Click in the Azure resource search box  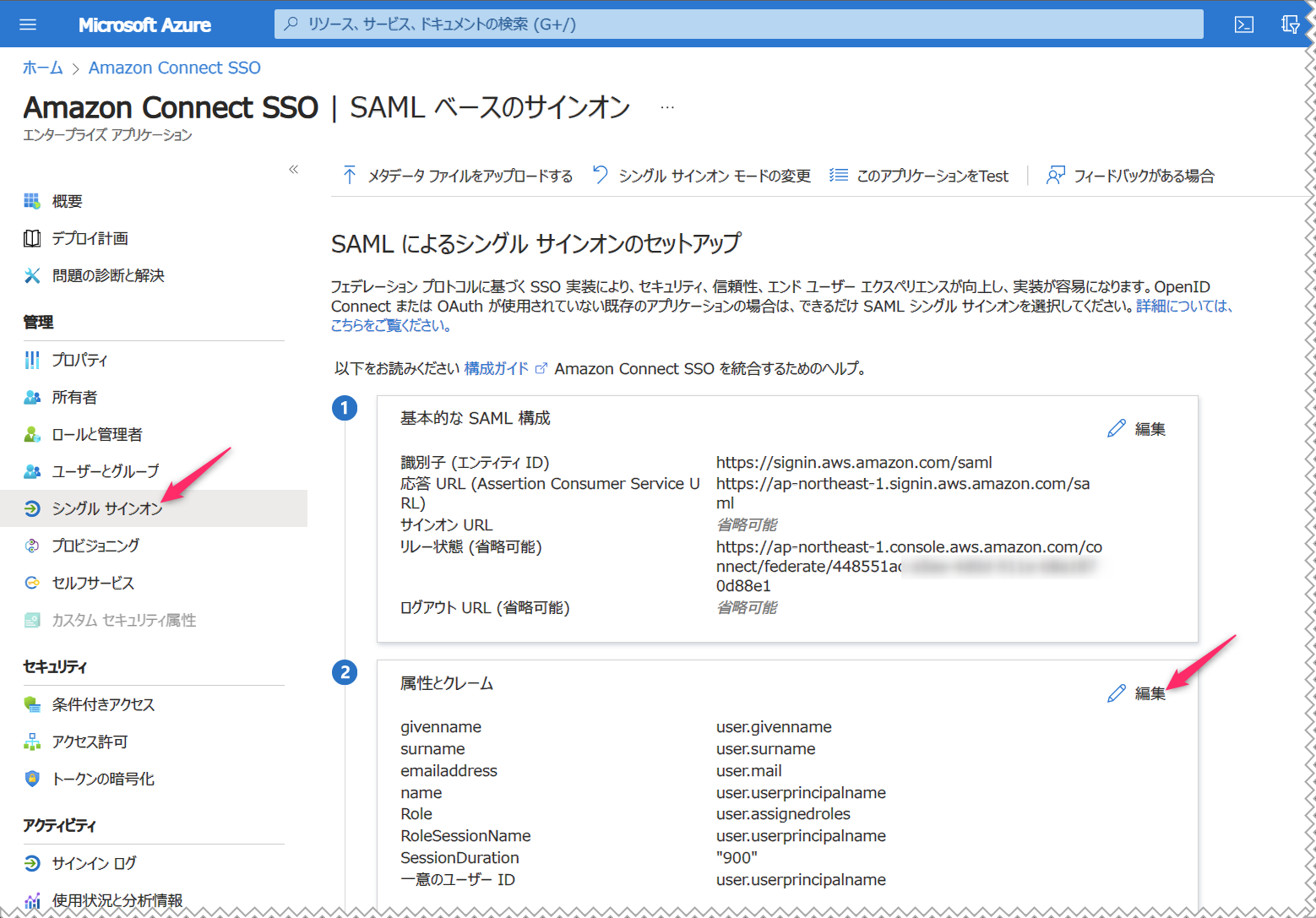[738, 24]
